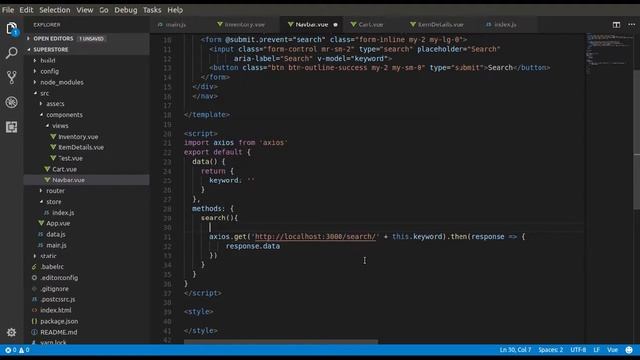Open the Debug view in activity bar
The height and width of the screenshot is (360, 640).
[x=11, y=102]
